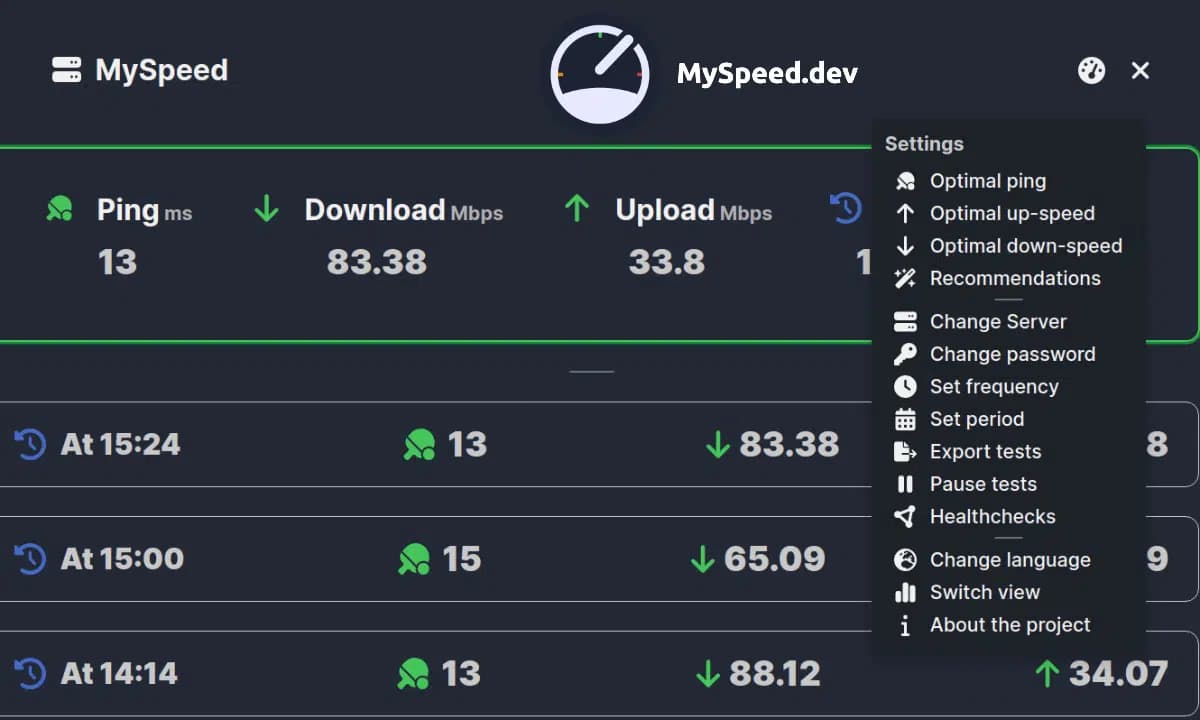
Task: Click the MySpeed server logo icon
Action: 67,70
